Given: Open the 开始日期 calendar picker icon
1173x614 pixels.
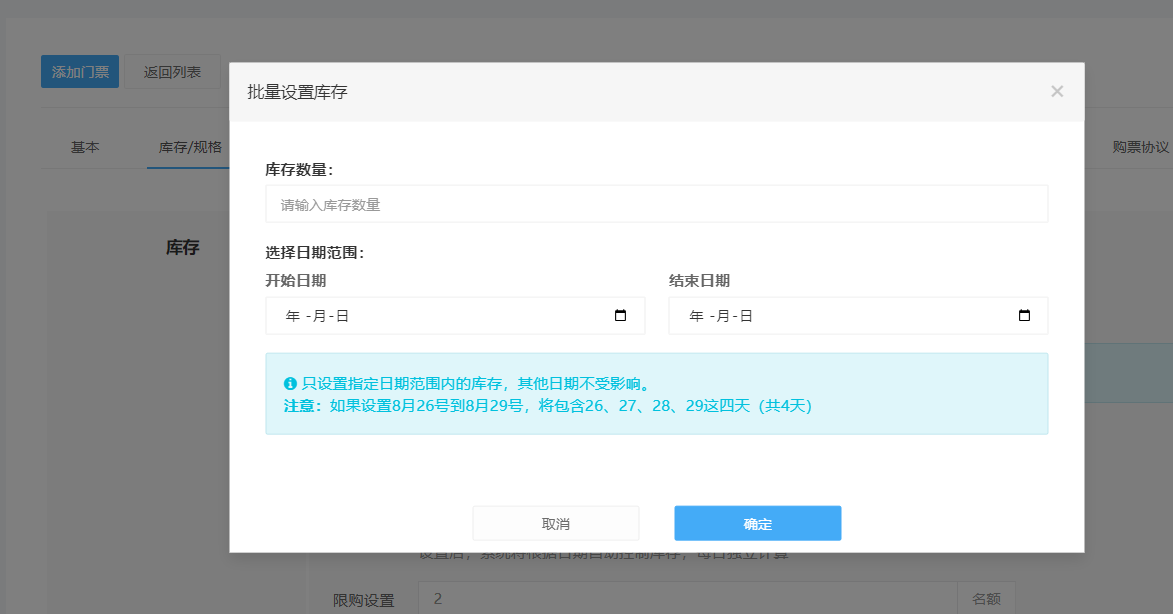Looking at the screenshot, I should coord(620,316).
